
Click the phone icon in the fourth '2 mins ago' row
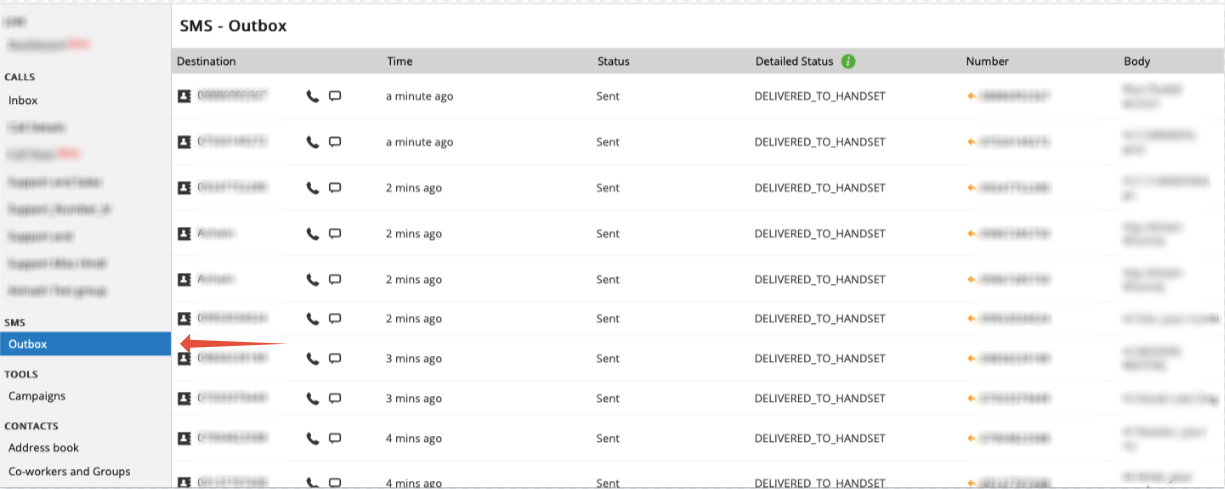[313, 319]
